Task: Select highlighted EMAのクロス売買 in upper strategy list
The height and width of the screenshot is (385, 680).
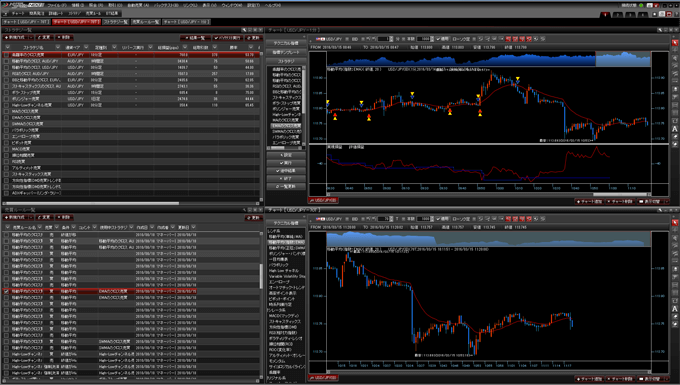Action: coord(286,126)
